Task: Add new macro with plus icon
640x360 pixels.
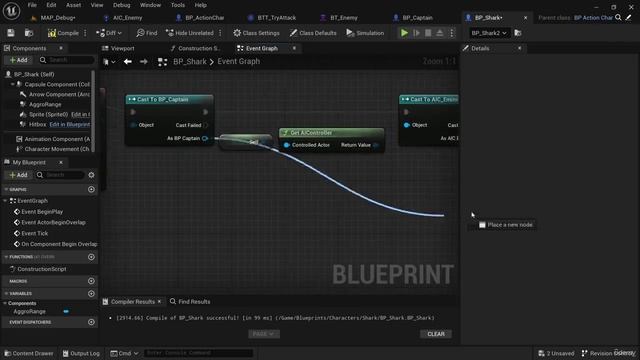Action: pos(91,281)
